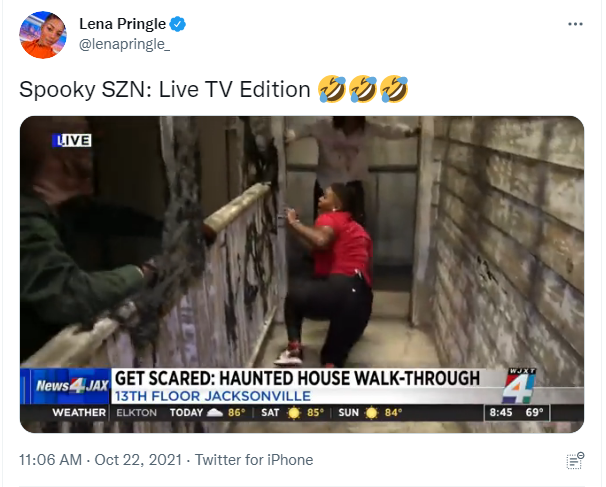The height and width of the screenshot is (487, 606).
Task: Click the last laughing emoji
Action: (394, 89)
